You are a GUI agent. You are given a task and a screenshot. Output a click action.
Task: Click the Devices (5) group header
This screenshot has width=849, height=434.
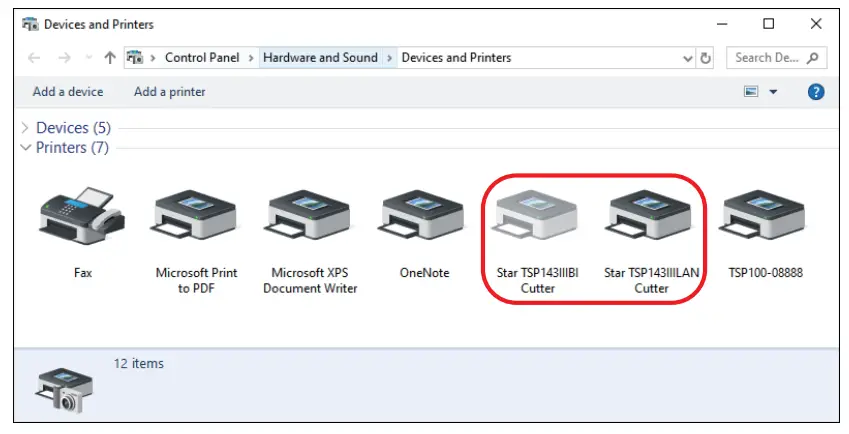tap(73, 128)
